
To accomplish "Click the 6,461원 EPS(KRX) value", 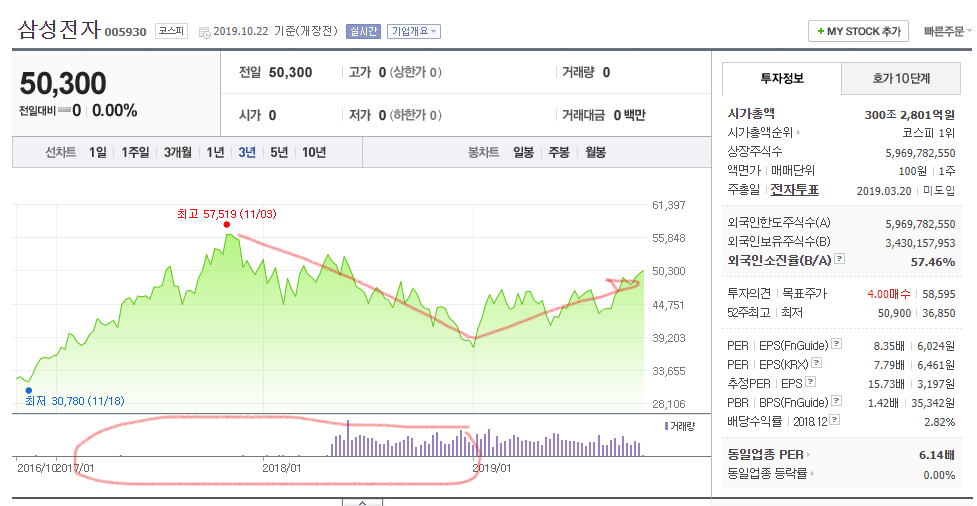I will tap(938, 363).
